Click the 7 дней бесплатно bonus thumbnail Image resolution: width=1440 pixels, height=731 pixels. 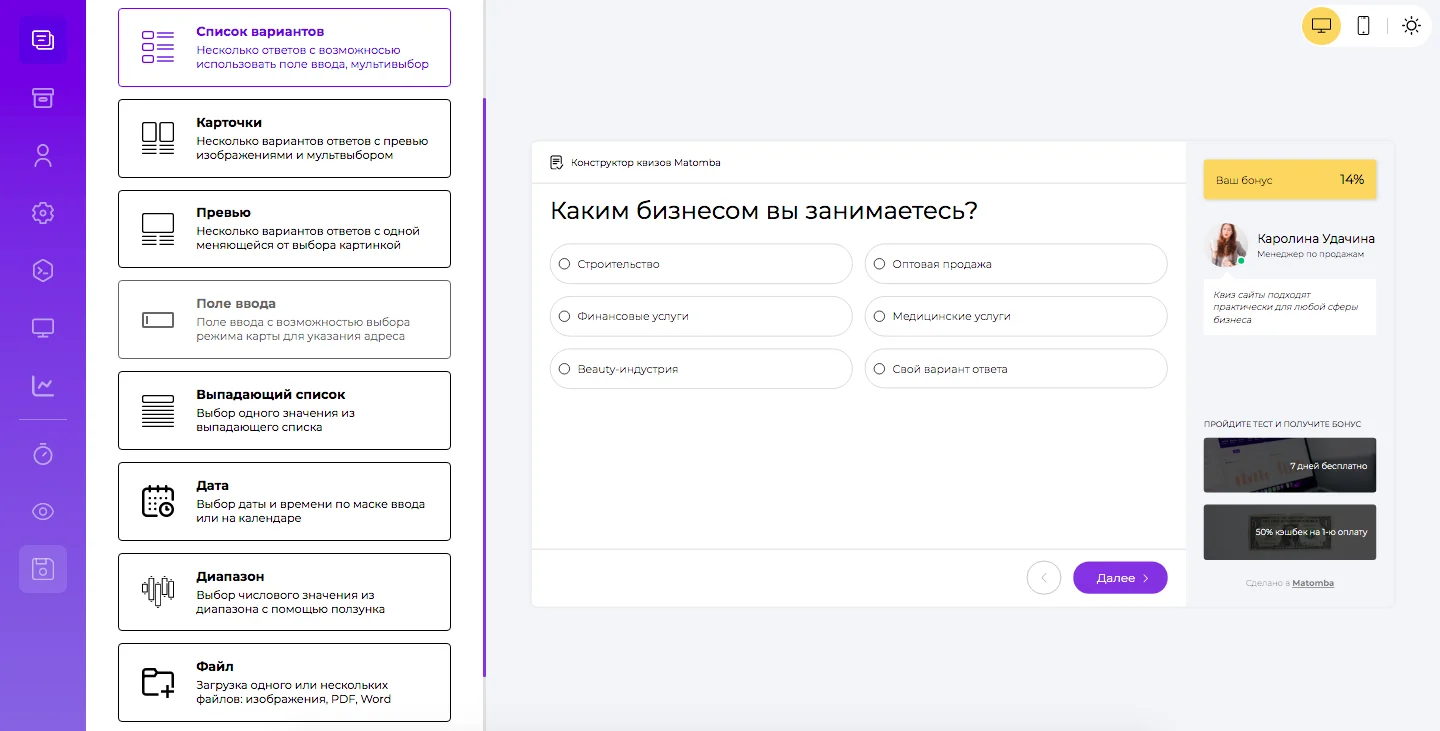(1290, 465)
